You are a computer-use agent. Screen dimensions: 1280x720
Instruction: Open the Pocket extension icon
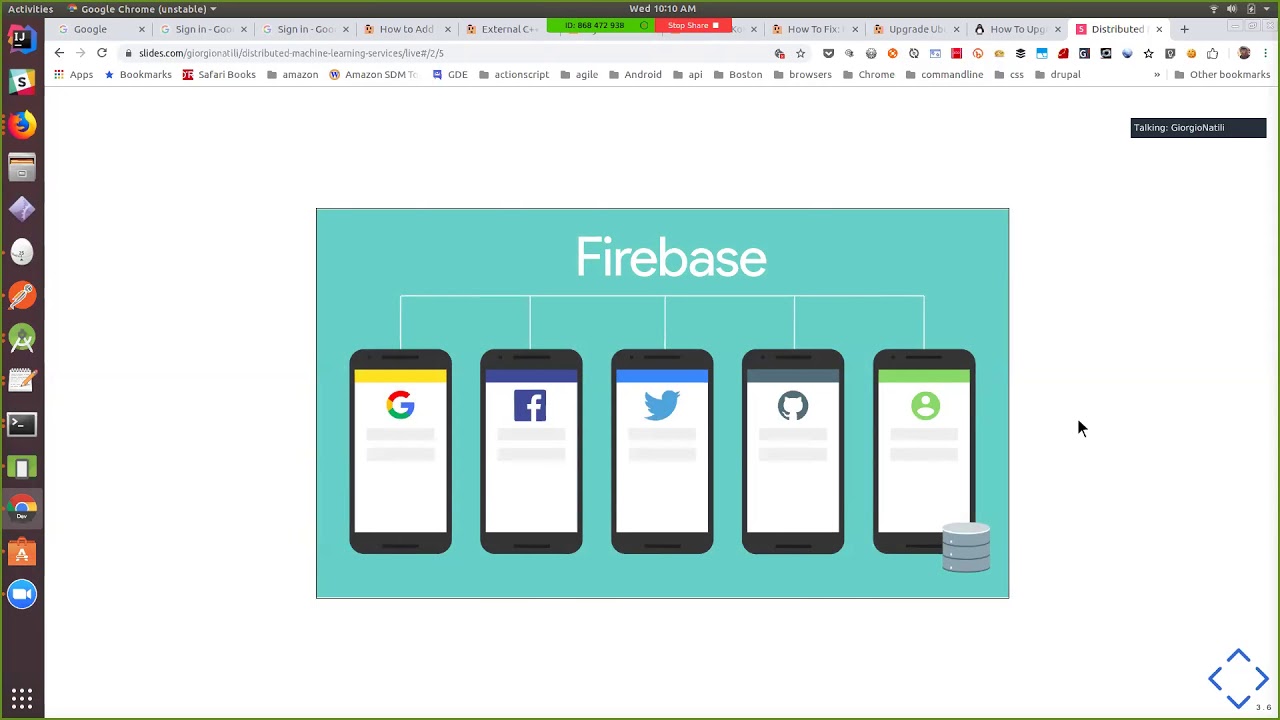click(828, 53)
